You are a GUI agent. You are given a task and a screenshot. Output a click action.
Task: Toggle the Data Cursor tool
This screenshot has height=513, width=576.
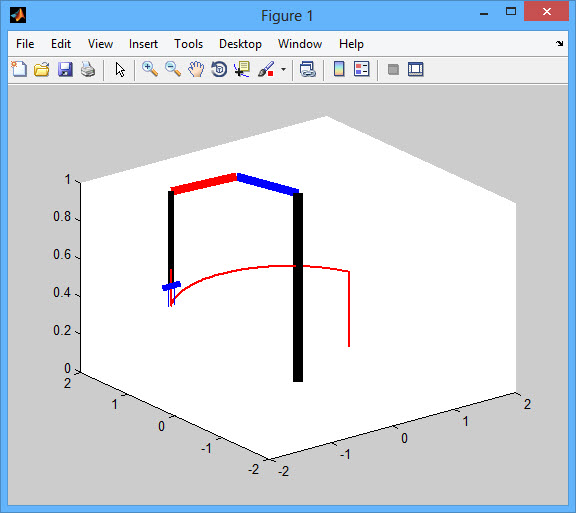[242, 69]
